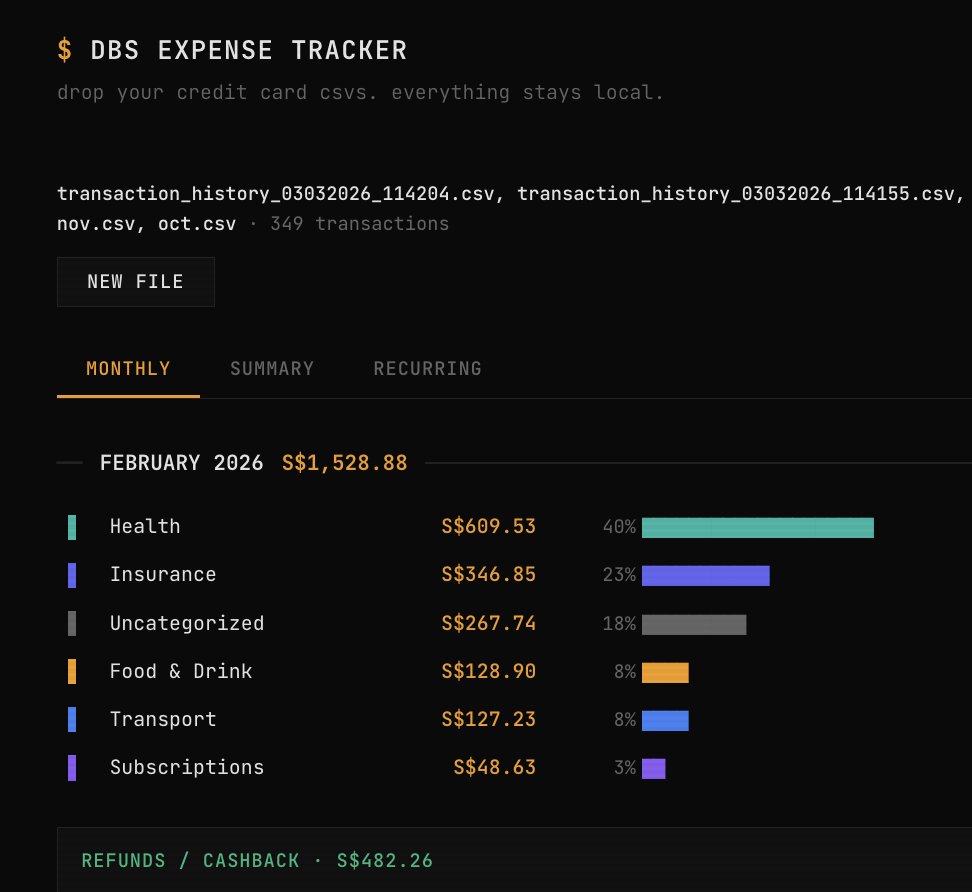This screenshot has width=972, height=892.
Task: Click the S$48.63 Subscriptions amount
Action: pos(495,768)
